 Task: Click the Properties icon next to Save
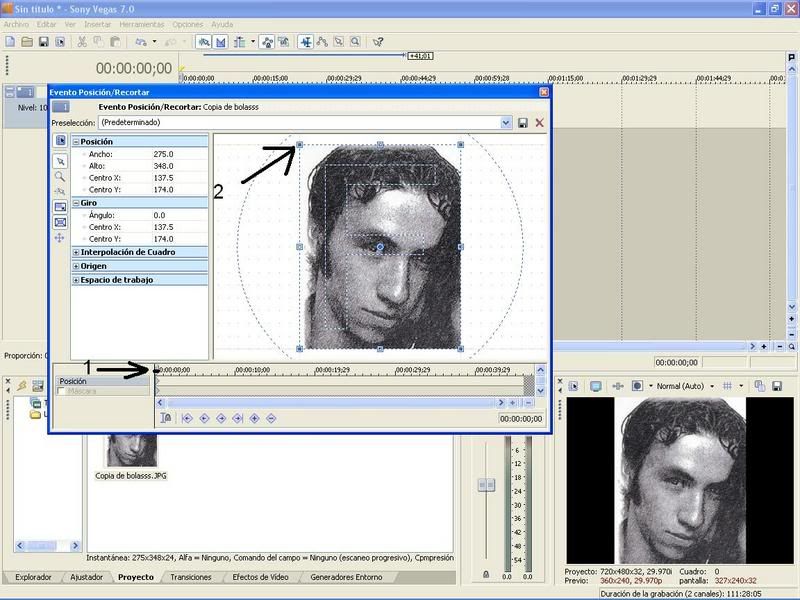coord(60,42)
